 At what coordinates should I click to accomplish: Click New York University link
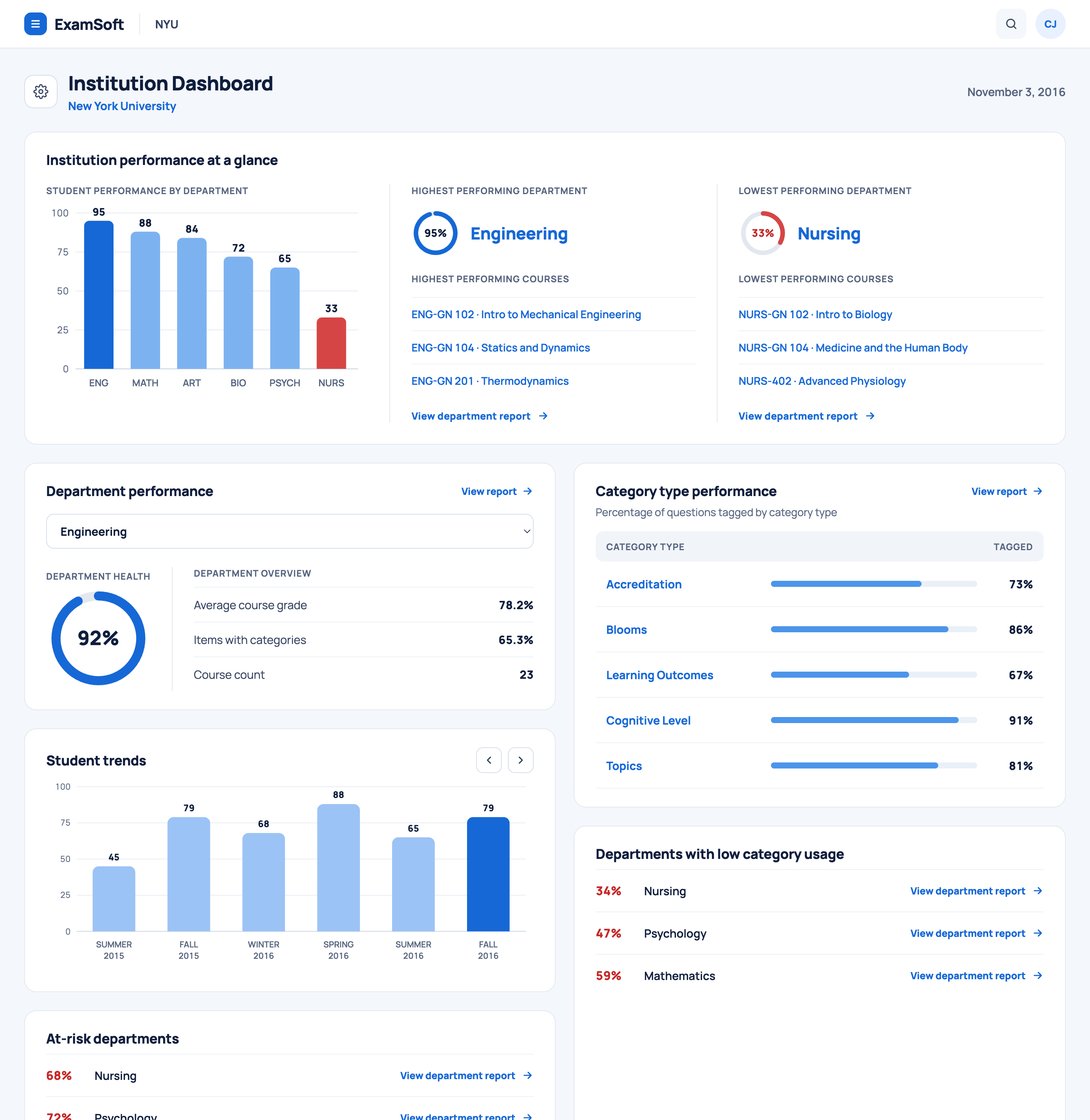[x=122, y=106]
